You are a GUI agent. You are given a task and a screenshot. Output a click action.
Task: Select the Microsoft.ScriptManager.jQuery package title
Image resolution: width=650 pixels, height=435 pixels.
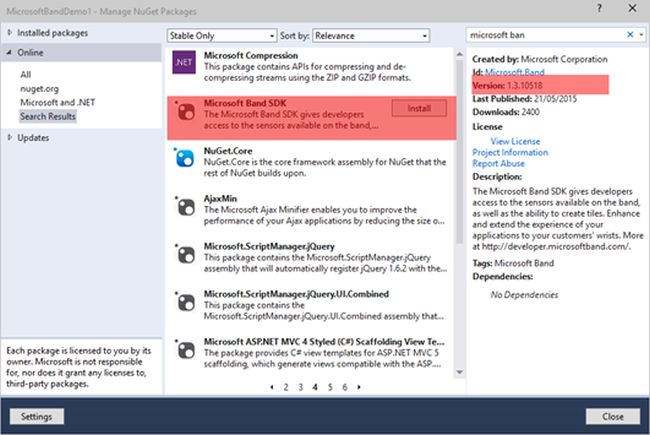pos(269,246)
